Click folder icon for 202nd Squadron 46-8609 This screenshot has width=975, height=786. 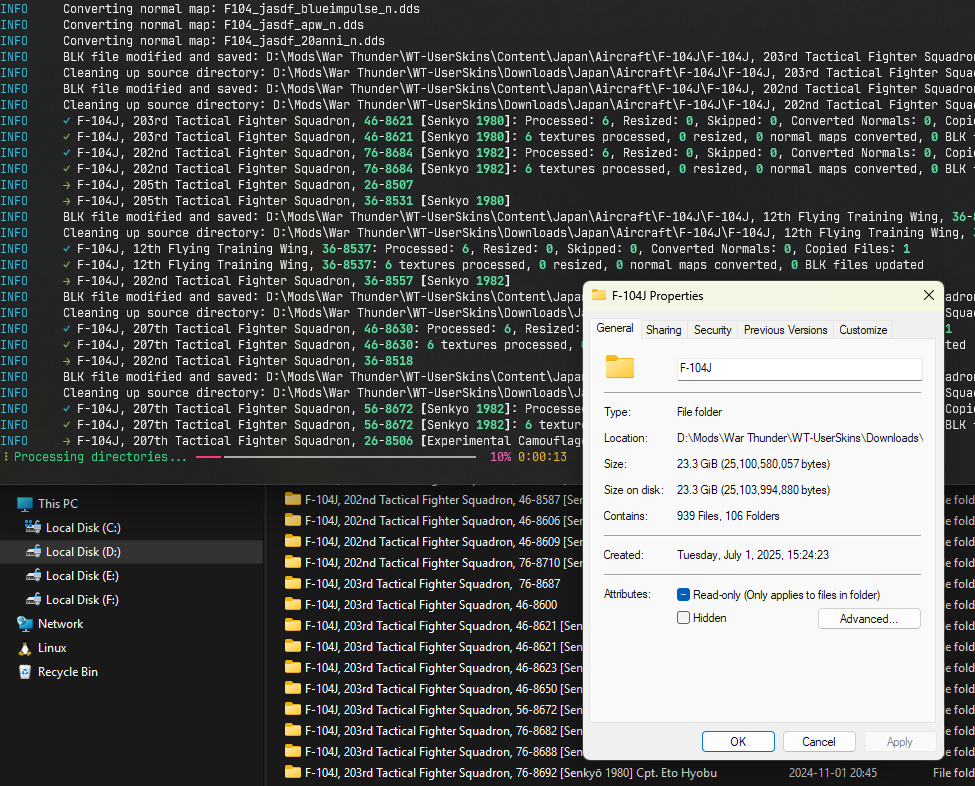coord(292,542)
